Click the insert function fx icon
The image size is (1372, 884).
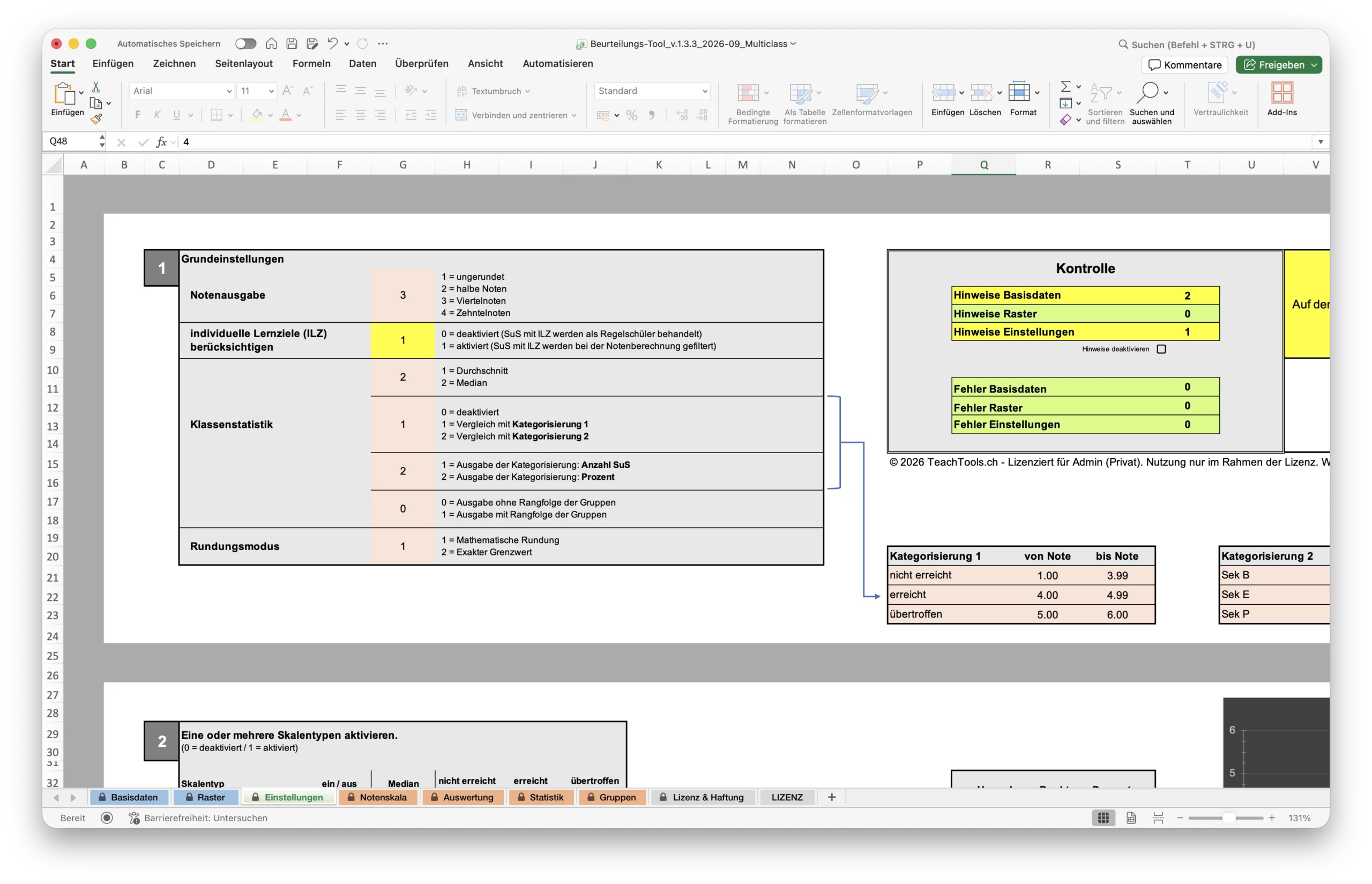(x=162, y=142)
